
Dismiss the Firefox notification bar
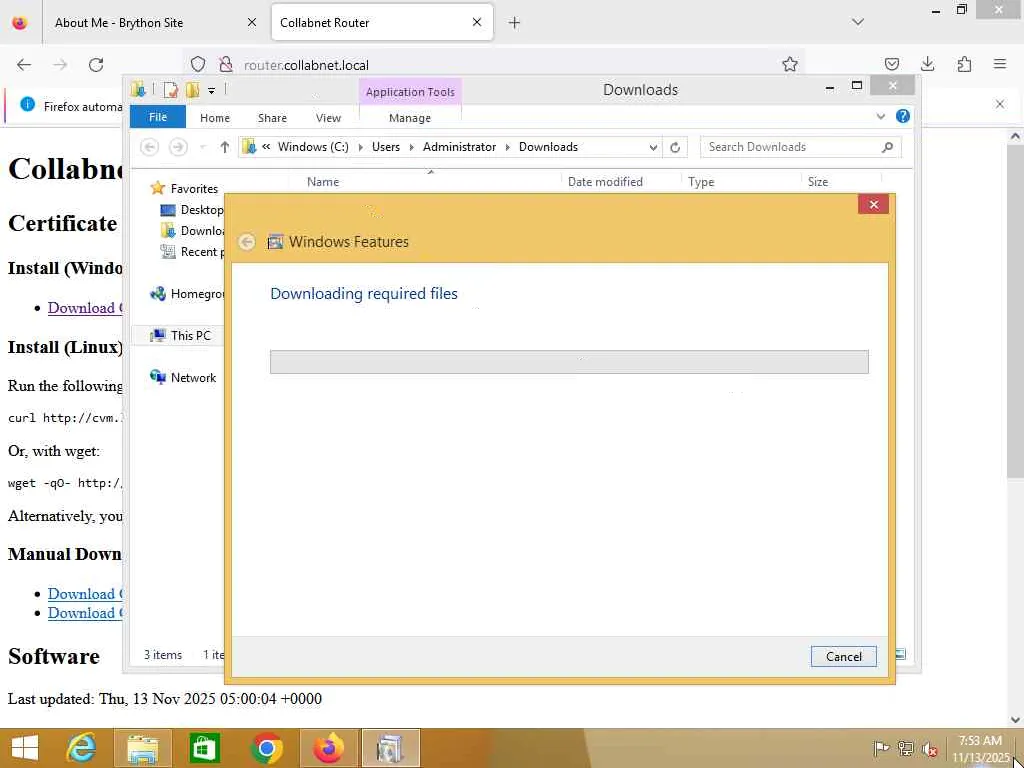click(x=999, y=104)
